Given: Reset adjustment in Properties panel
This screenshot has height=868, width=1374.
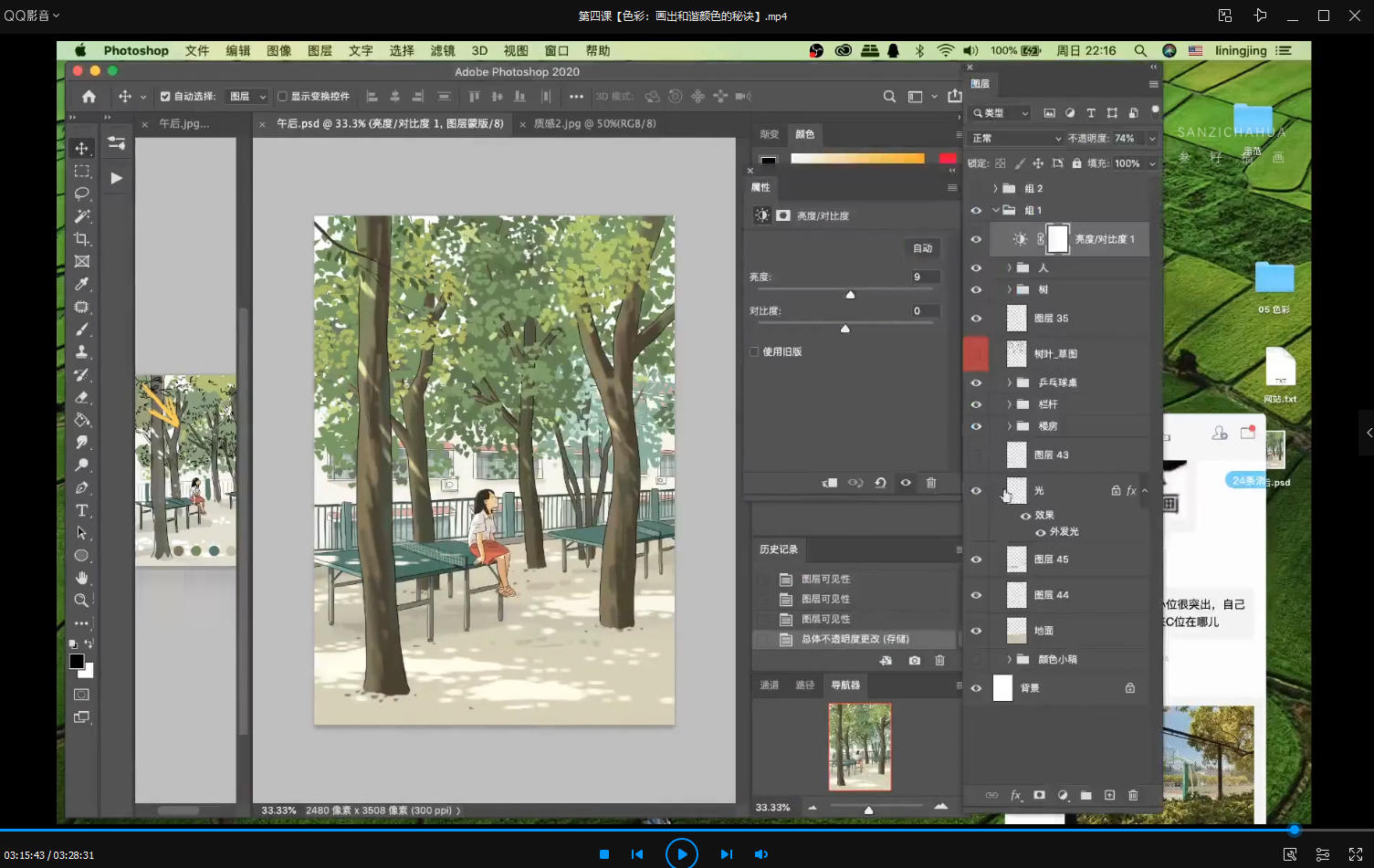Looking at the screenshot, I should 880,483.
